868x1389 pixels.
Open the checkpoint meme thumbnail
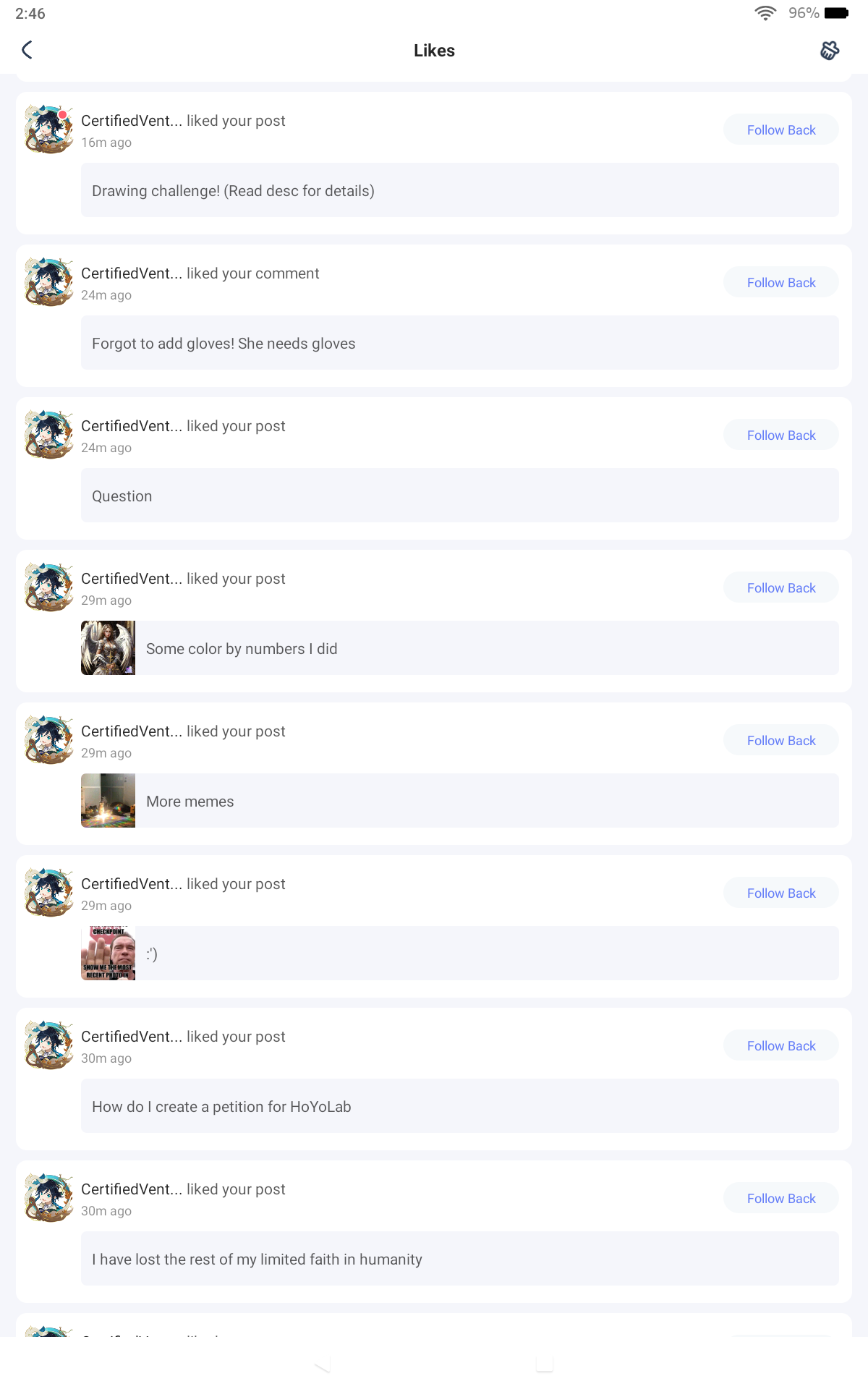[108, 953]
